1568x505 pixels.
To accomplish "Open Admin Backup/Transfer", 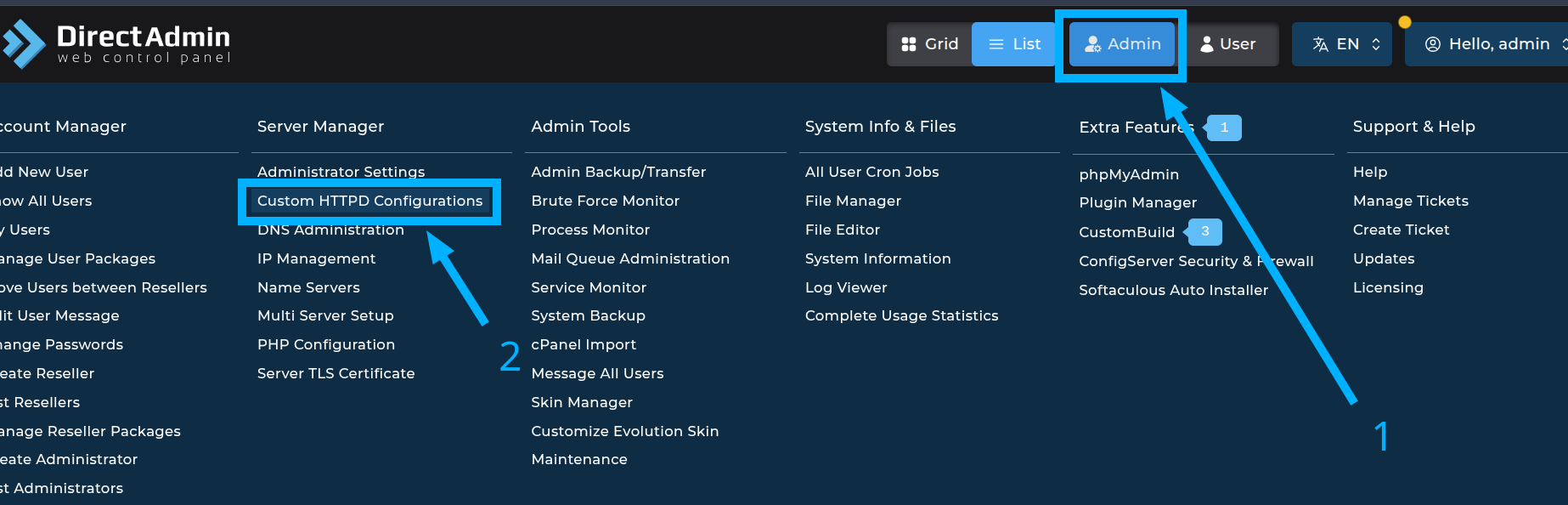I will click(x=618, y=172).
